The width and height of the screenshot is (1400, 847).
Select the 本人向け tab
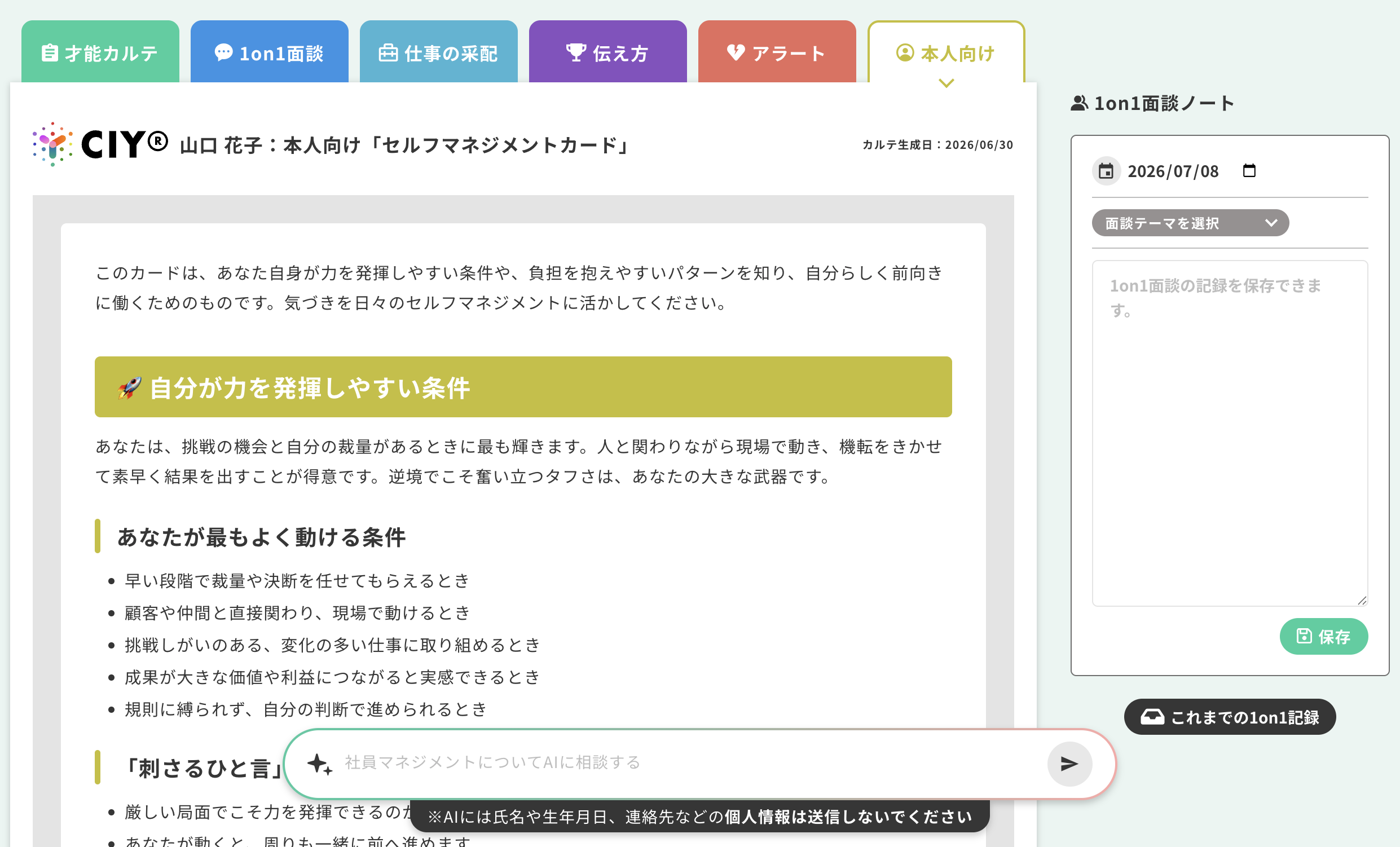[x=946, y=52]
